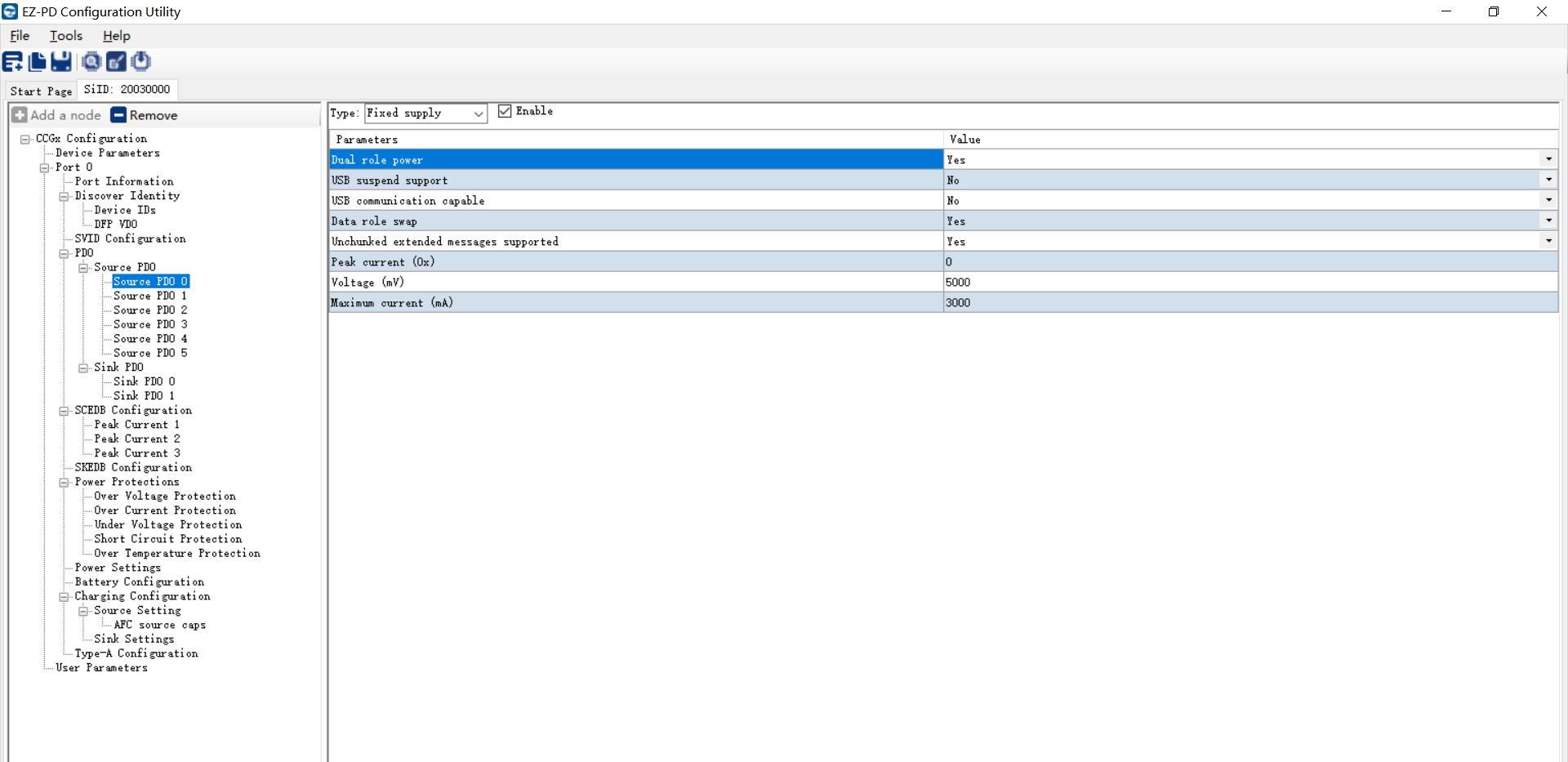Screen dimensions: 1568x762
Task: Select Source PDO 1 in the tree
Action: click(150, 296)
